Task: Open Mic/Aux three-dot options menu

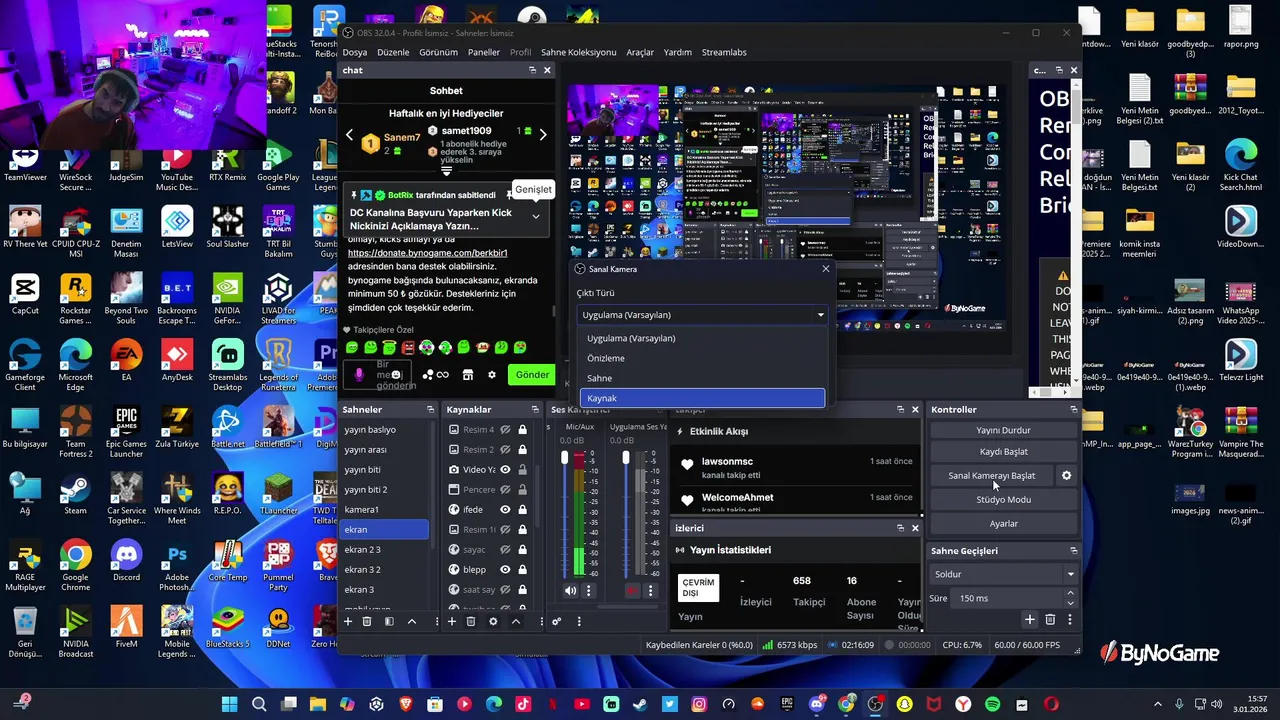Action: click(x=588, y=590)
